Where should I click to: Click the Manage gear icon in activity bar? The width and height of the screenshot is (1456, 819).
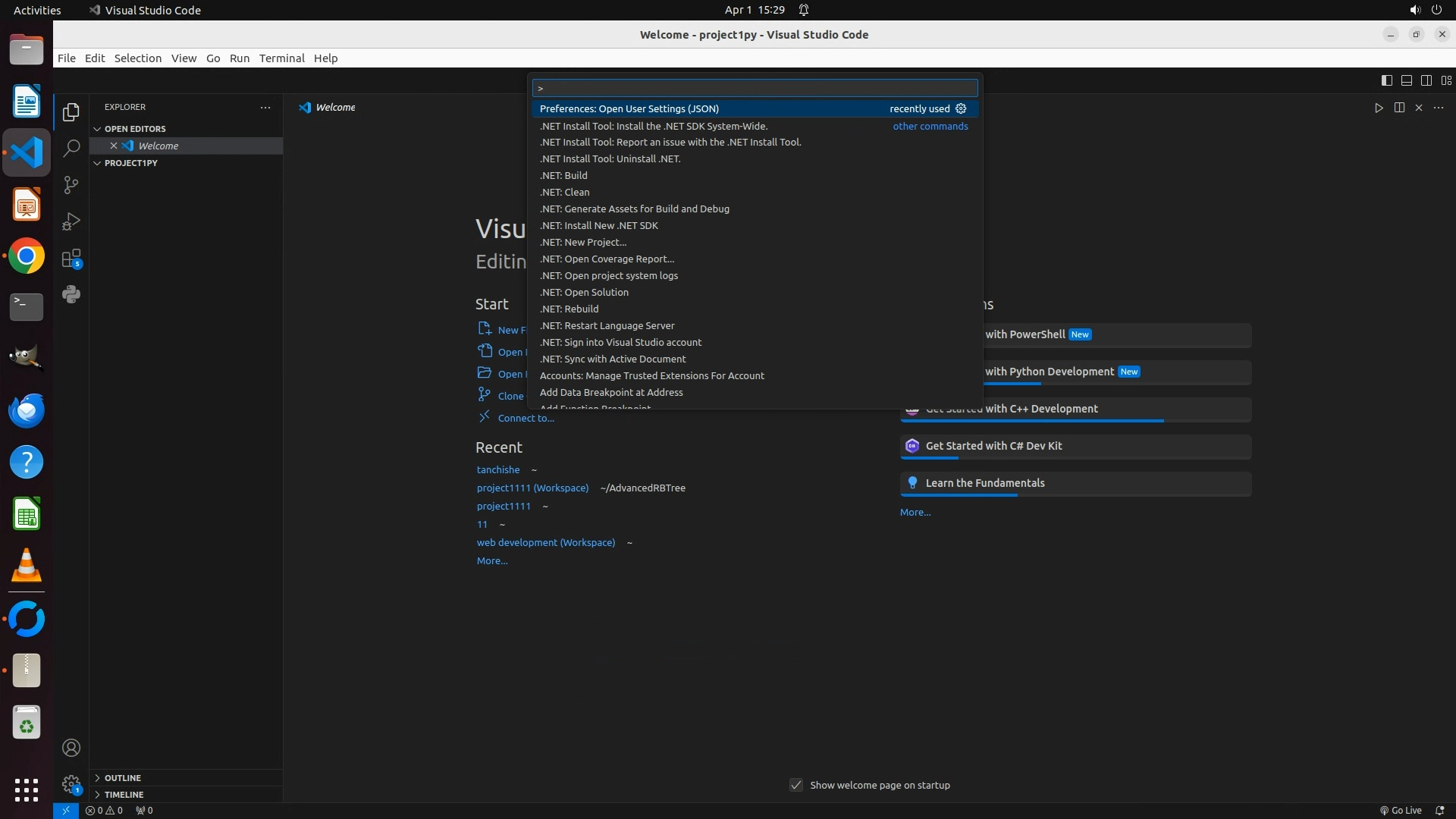click(71, 784)
